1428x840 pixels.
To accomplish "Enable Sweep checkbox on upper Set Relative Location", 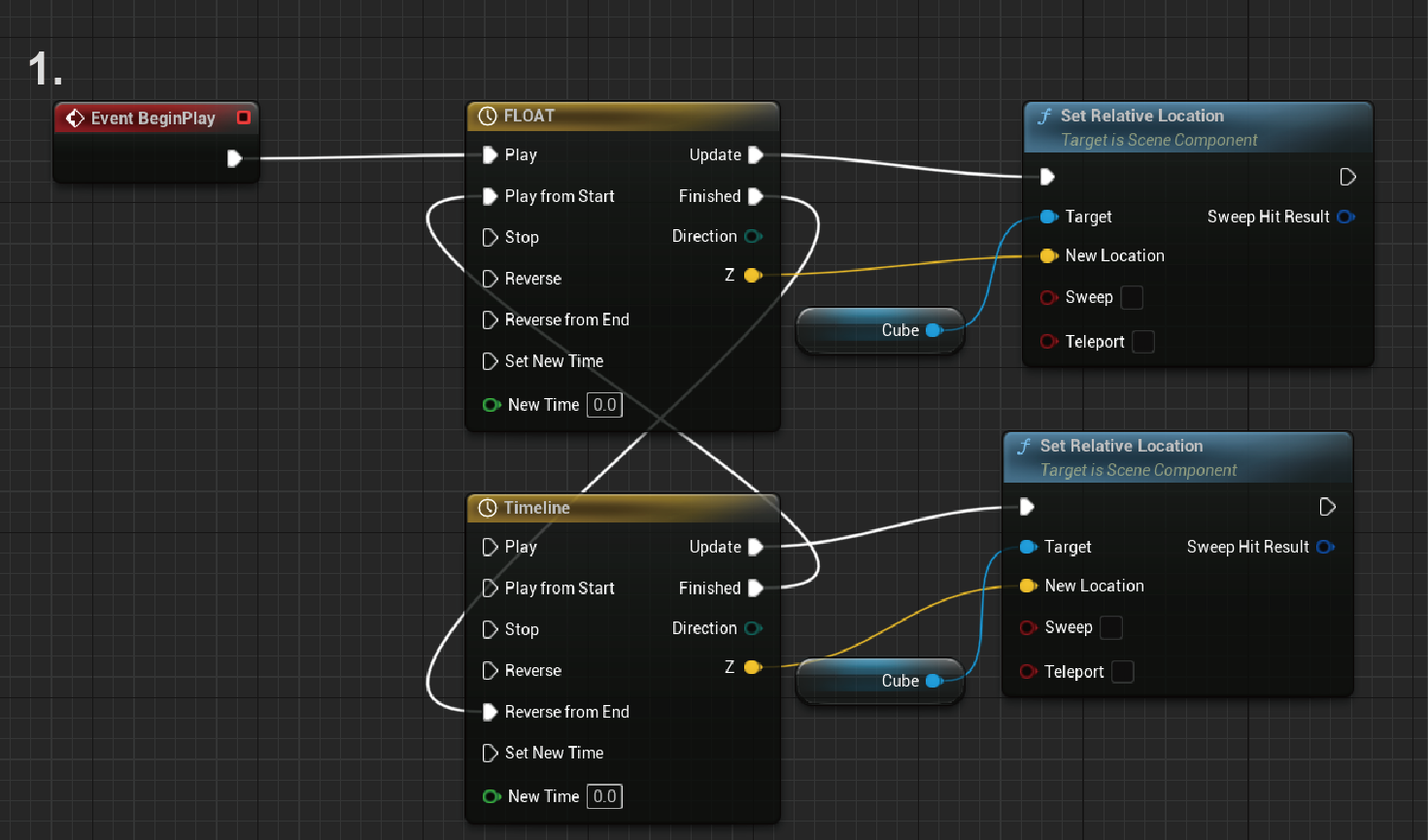I will 1132,297.
